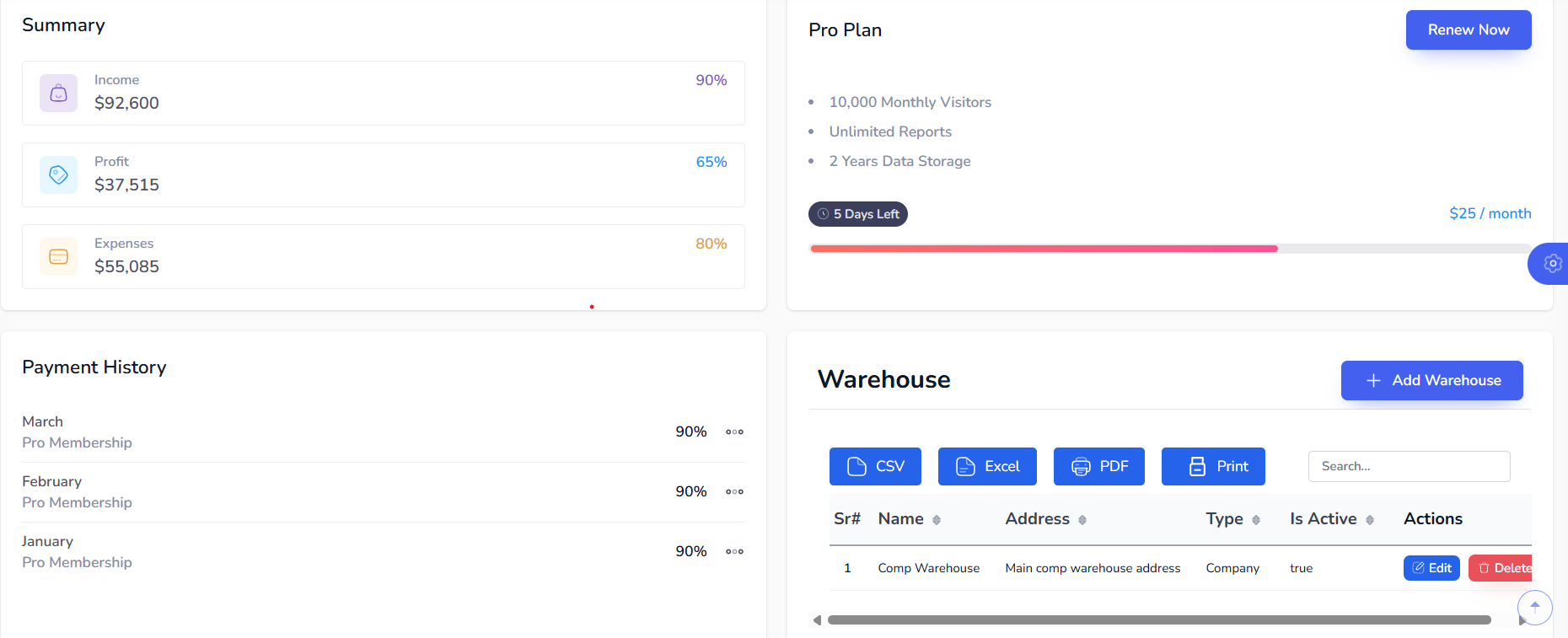Export warehouse table as PDF

[x=1098, y=466]
